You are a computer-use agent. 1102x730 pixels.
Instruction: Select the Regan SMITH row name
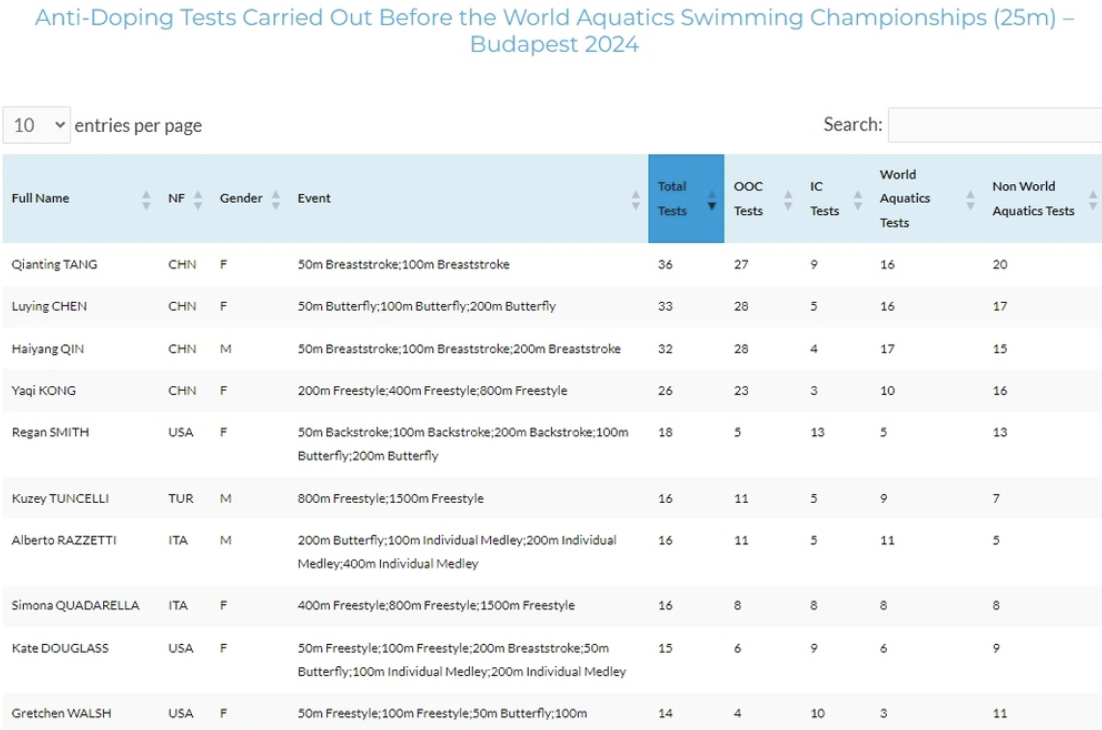pyautogui.click(x=46, y=433)
